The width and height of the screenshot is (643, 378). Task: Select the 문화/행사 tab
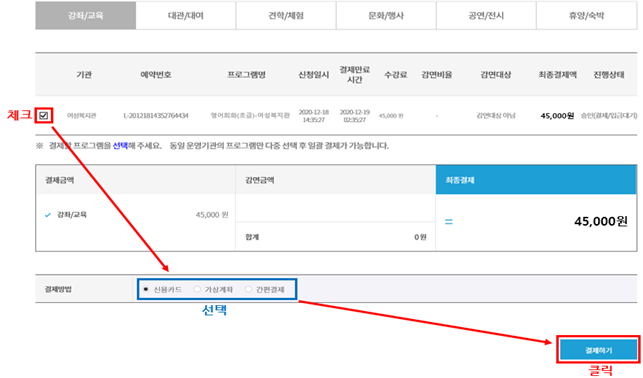click(x=386, y=16)
